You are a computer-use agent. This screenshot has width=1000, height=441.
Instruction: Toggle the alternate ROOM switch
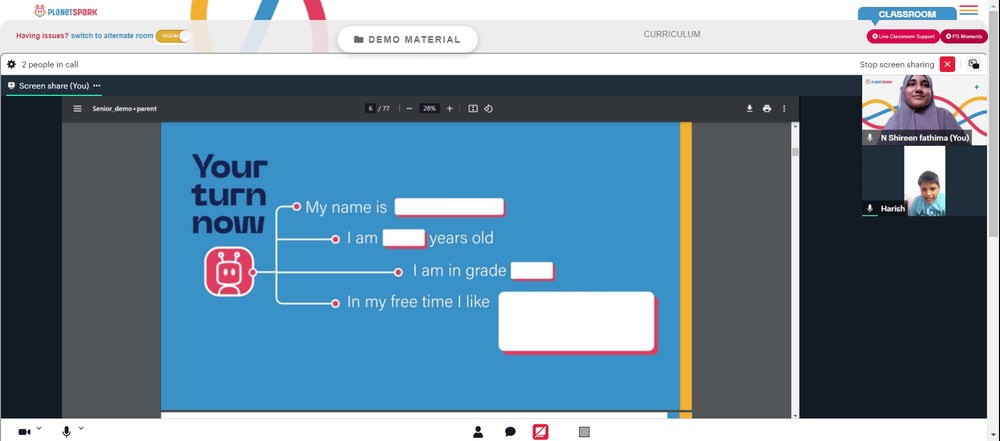tap(173, 36)
